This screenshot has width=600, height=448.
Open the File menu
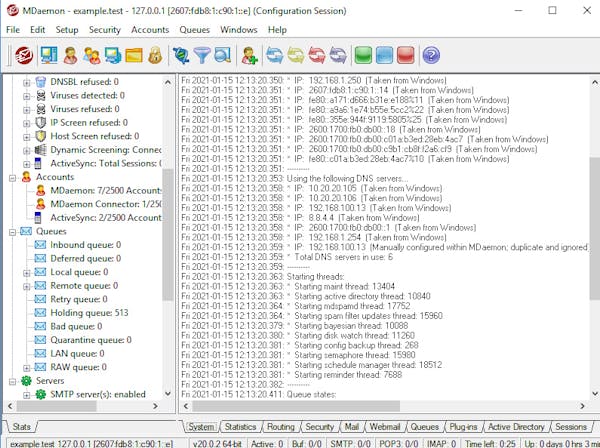pyautogui.click(x=13, y=30)
